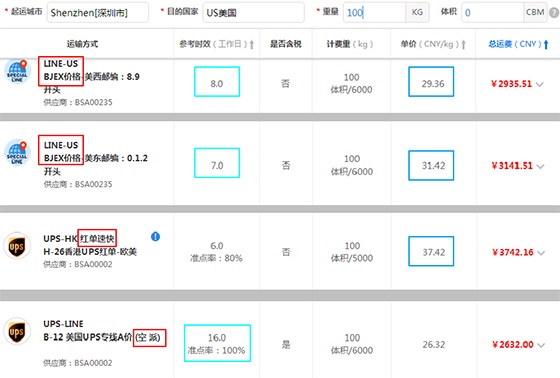The image size is (560, 378).
Task: Click the 计费重 (kg) column header
Action: [350, 44]
